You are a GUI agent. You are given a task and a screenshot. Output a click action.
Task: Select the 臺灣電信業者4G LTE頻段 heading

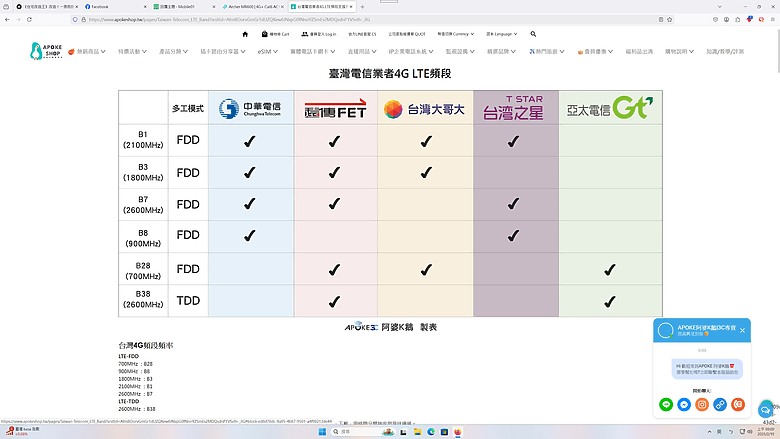coord(390,74)
